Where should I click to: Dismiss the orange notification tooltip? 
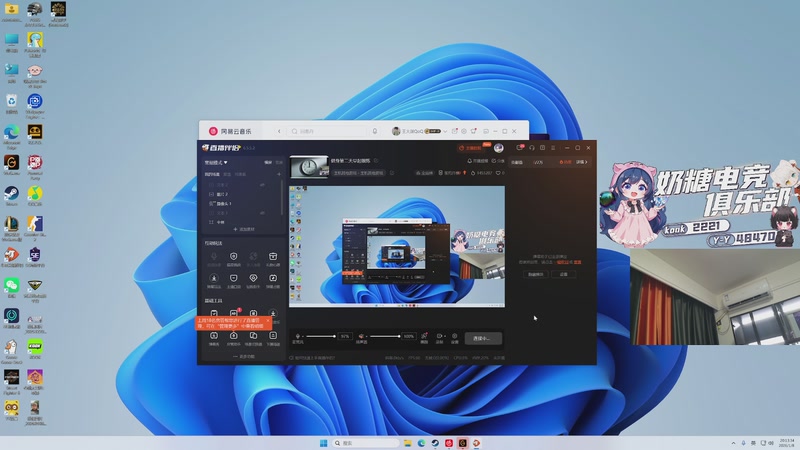pyautogui.click(x=268, y=321)
